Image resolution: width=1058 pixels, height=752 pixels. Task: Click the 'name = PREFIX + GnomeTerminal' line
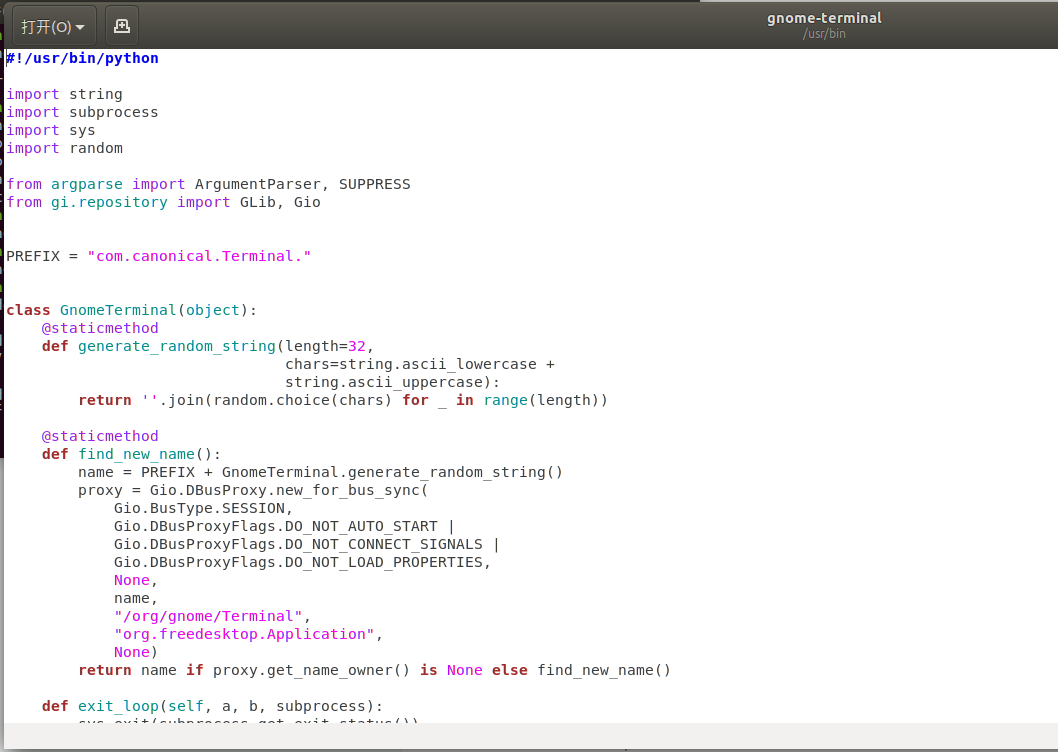tap(321, 472)
